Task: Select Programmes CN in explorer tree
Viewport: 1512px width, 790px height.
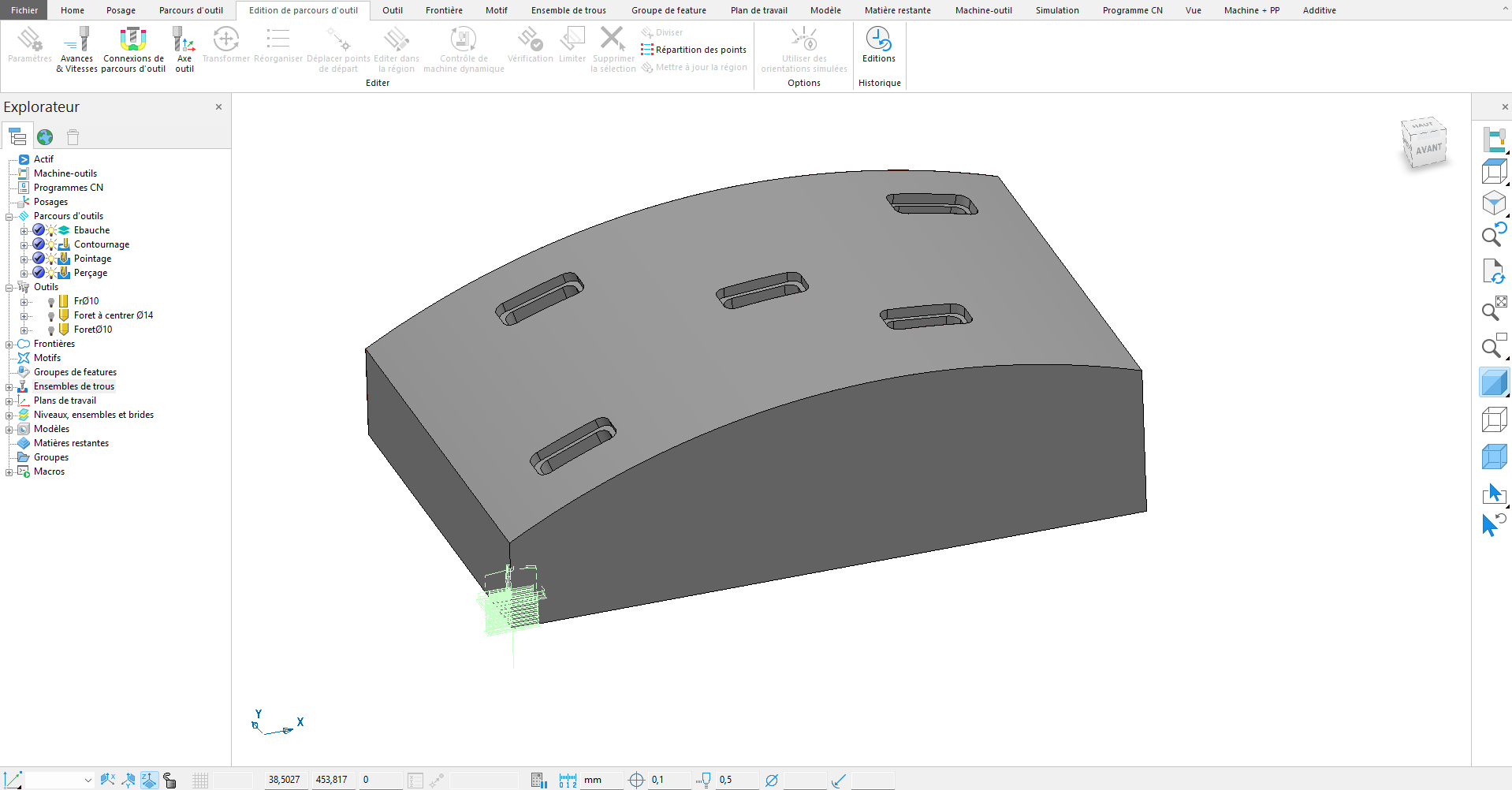Action: click(x=69, y=188)
